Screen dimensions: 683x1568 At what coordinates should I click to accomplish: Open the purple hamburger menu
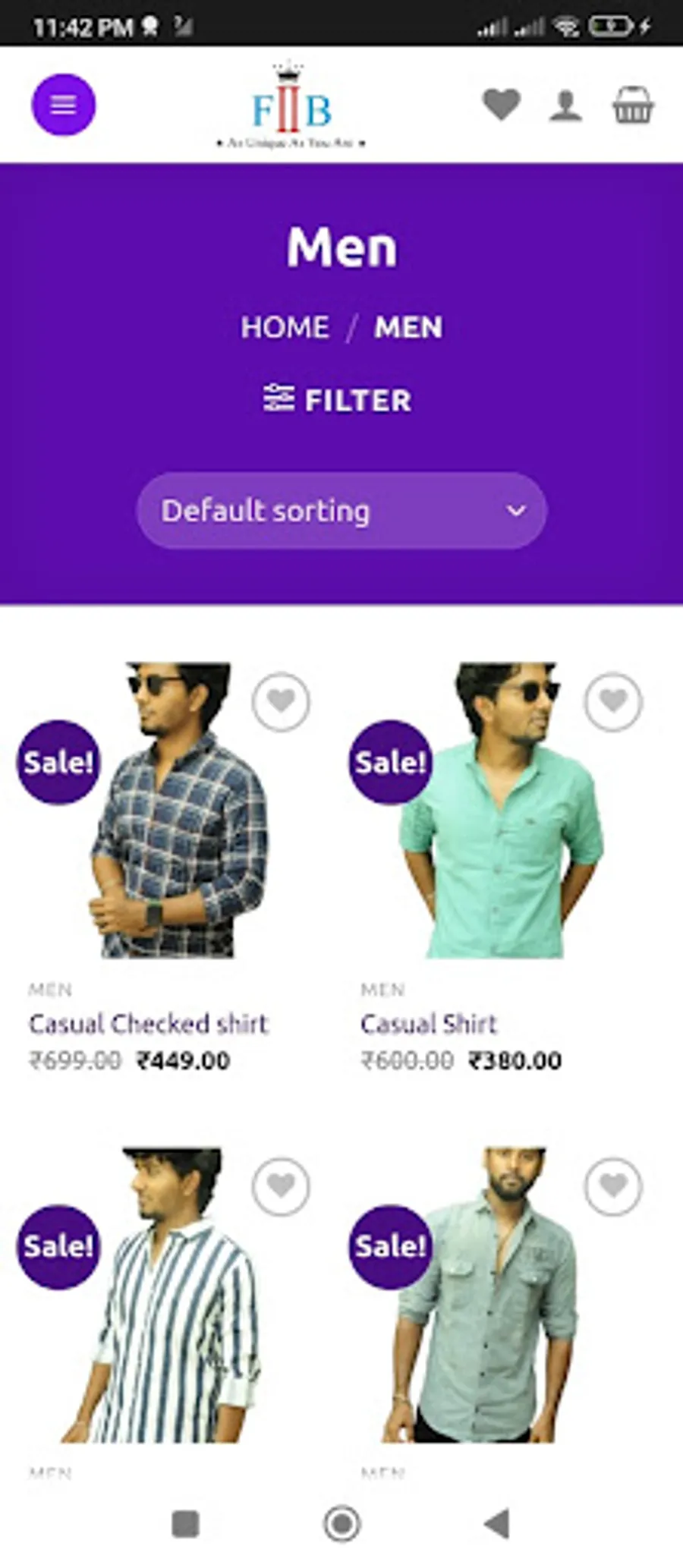point(63,105)
